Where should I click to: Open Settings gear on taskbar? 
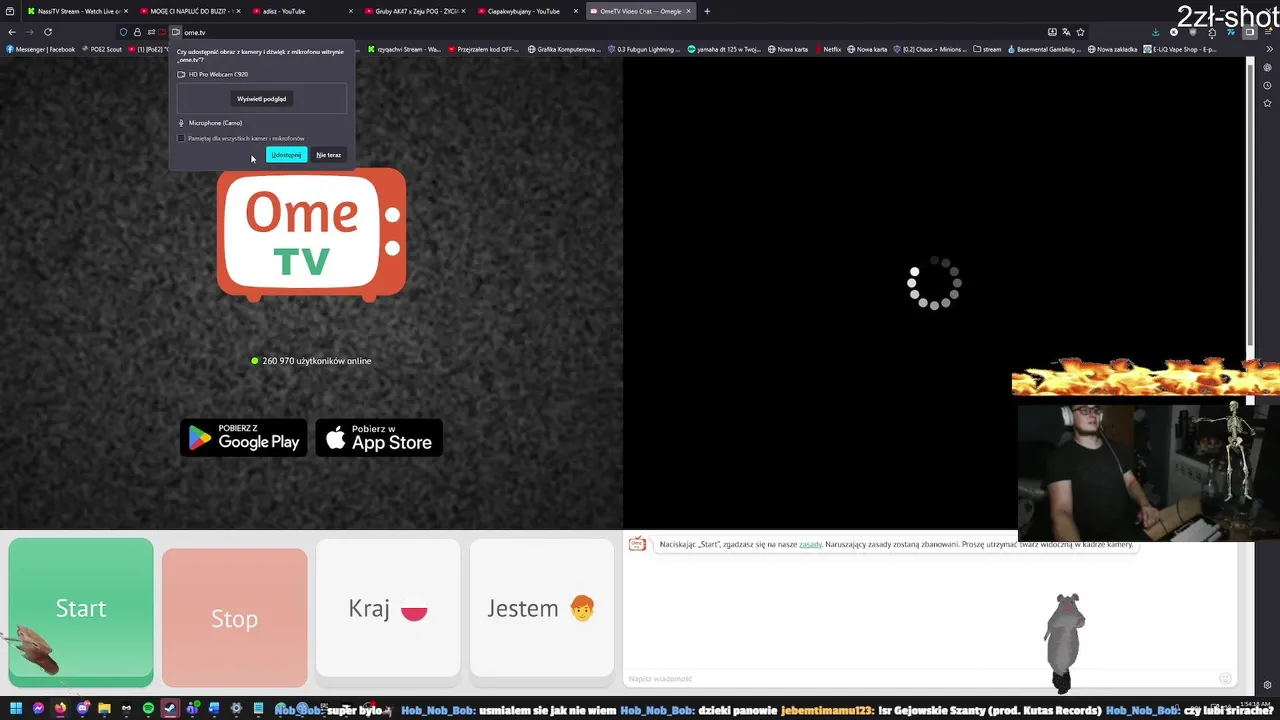236,708
